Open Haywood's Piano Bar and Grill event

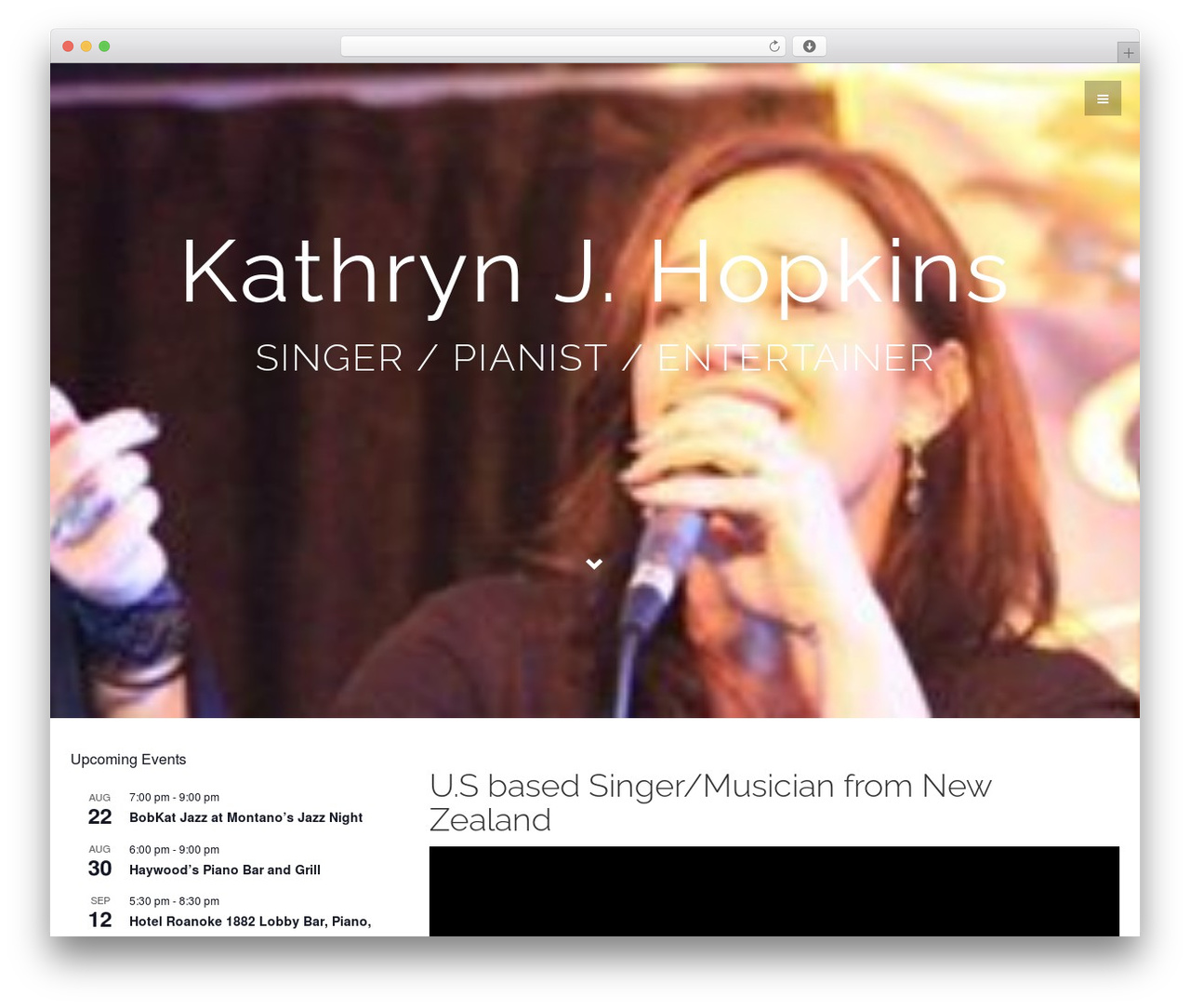coord(225,869)
